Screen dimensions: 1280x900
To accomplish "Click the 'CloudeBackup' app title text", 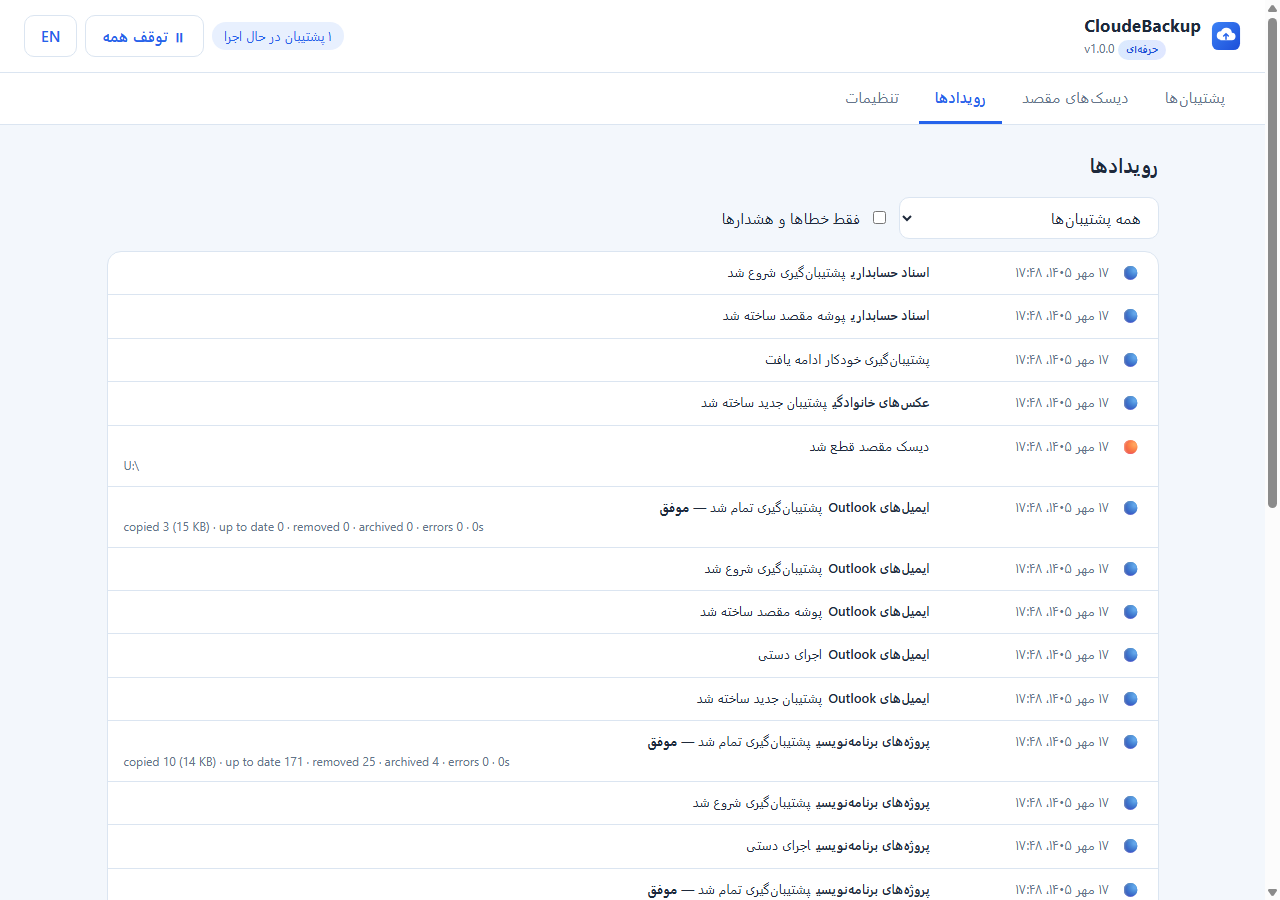I will point(1142,26).
